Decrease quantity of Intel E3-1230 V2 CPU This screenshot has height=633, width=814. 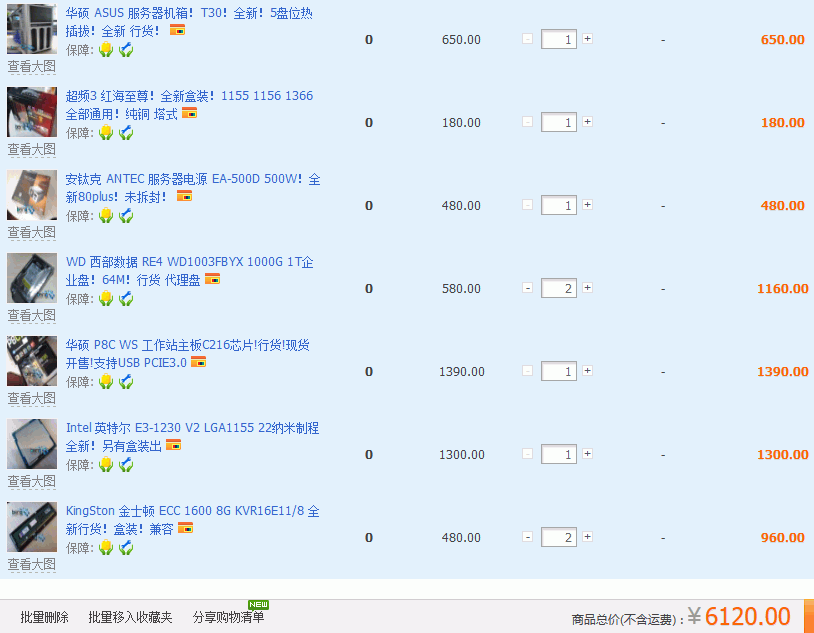[527, 454]
